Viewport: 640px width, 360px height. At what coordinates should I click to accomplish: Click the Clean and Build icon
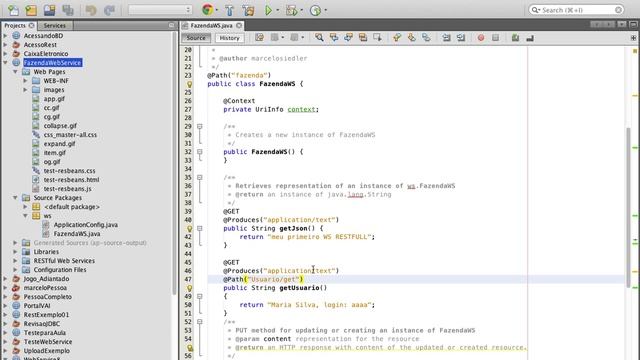248,10
